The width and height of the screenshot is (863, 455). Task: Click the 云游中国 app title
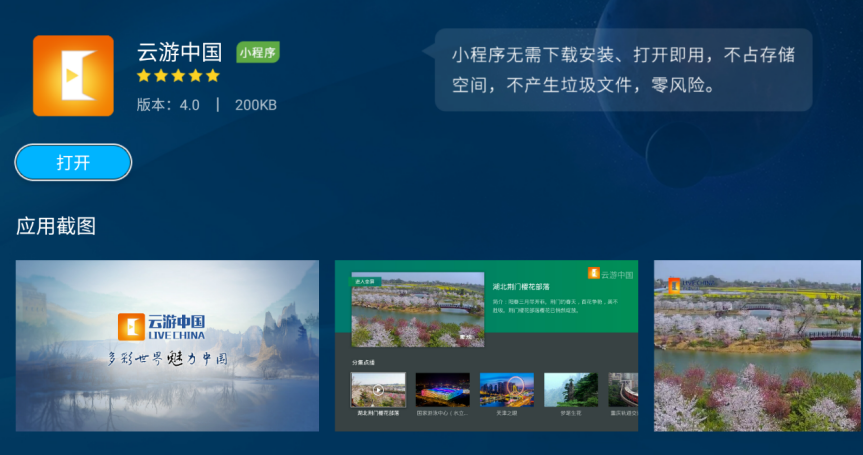179,52
